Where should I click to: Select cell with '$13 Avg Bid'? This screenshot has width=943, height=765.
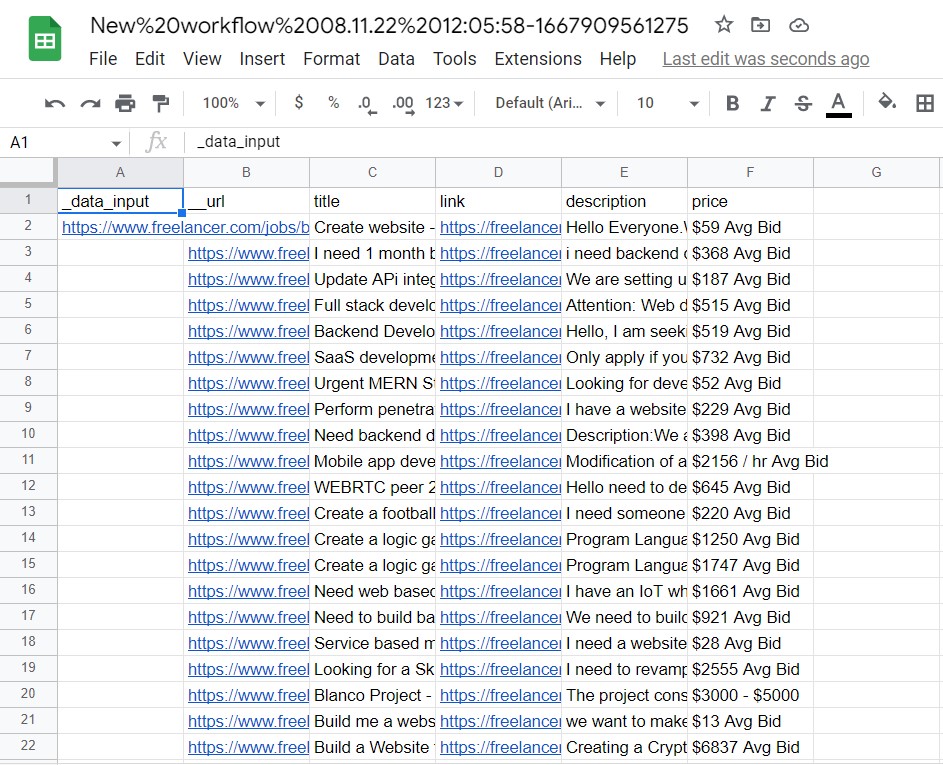[x=750, y=720]
